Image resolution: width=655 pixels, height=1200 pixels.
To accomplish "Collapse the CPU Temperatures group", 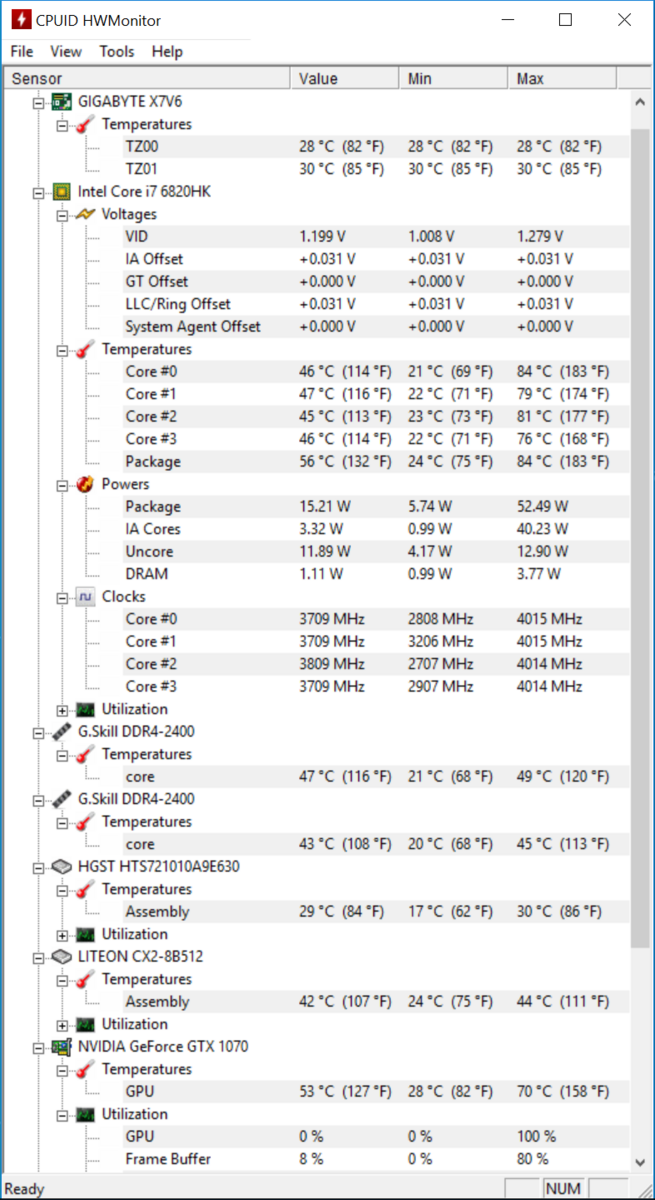I will point(62,350).
